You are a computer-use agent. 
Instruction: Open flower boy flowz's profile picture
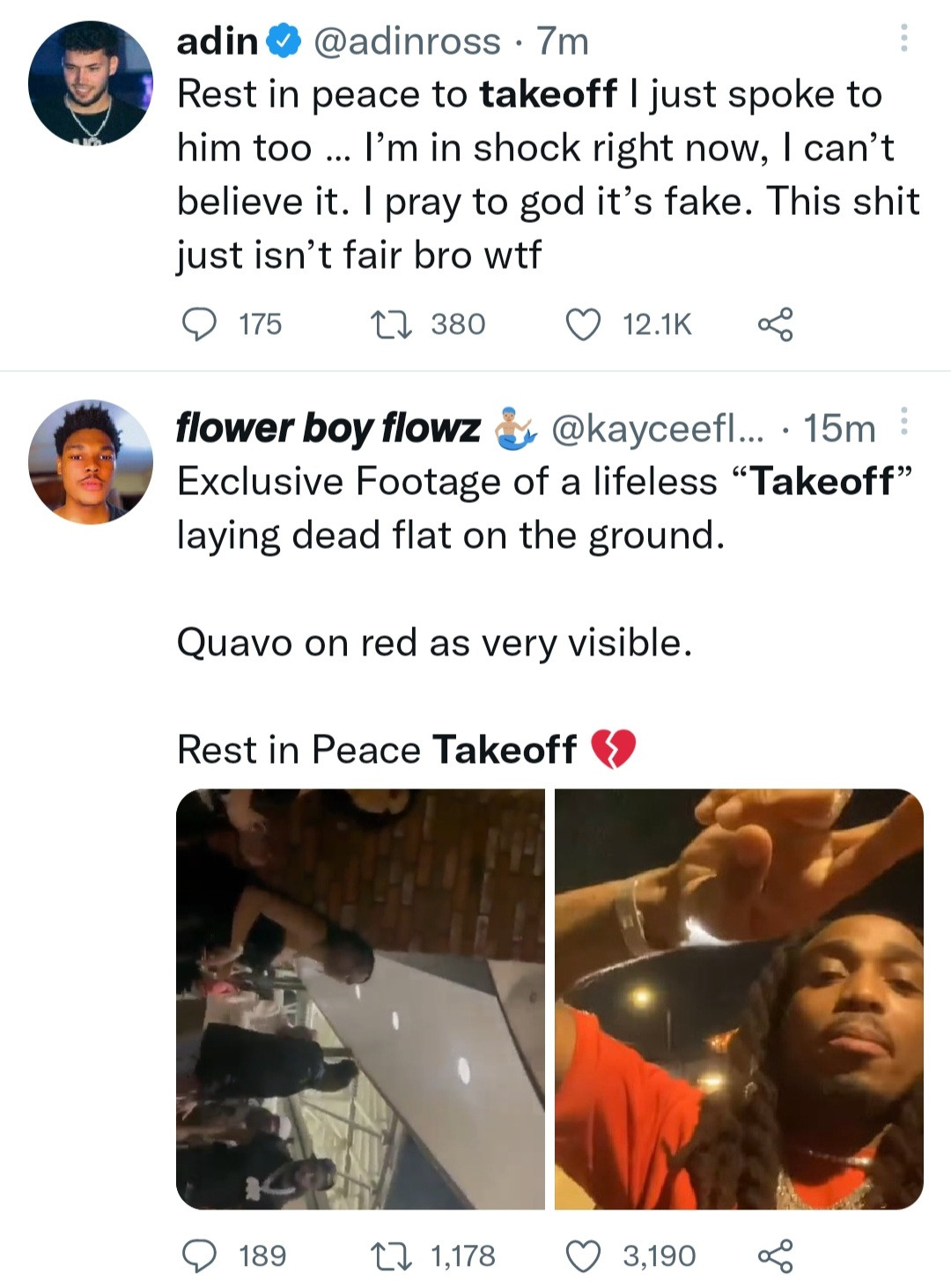(90, 463)
